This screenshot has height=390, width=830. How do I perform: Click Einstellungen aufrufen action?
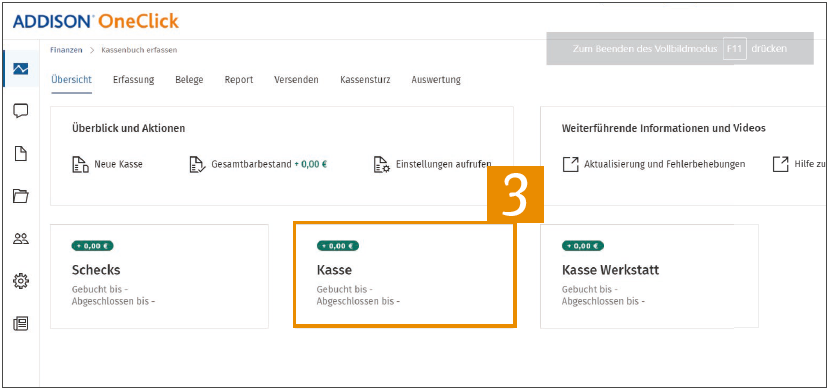[444, 165]
